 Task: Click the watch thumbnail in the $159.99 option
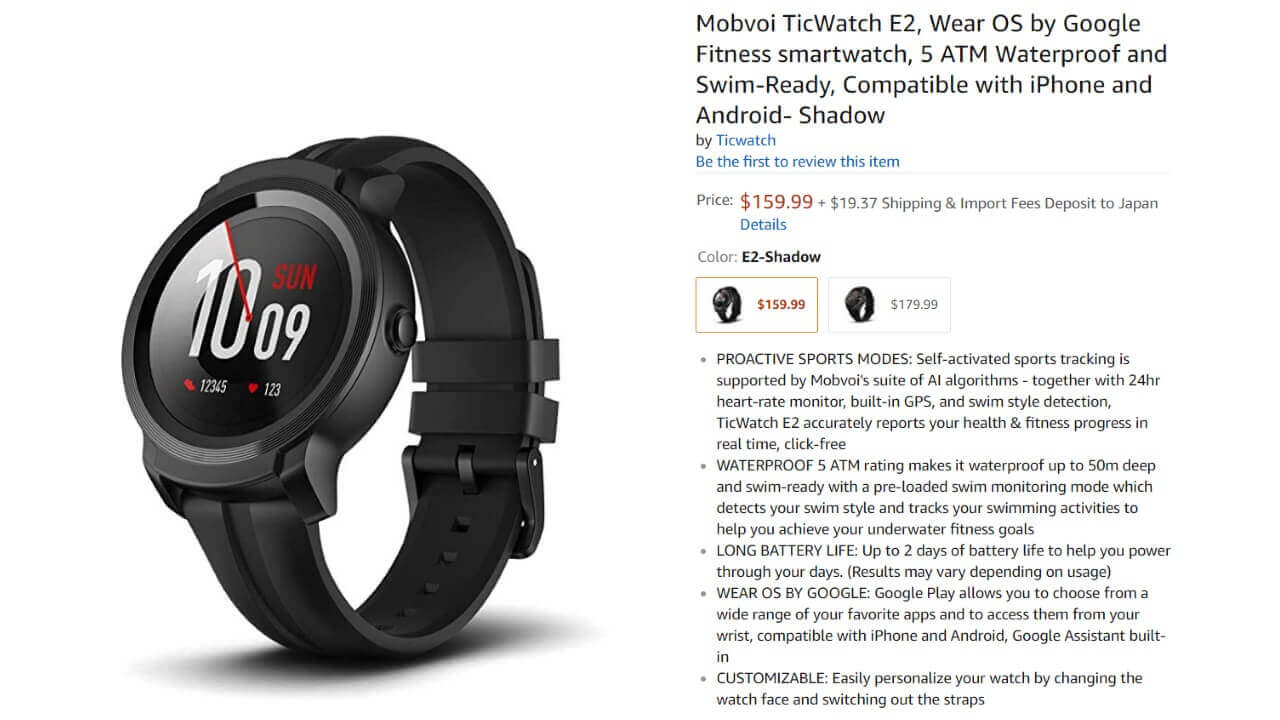pos(728,304)
